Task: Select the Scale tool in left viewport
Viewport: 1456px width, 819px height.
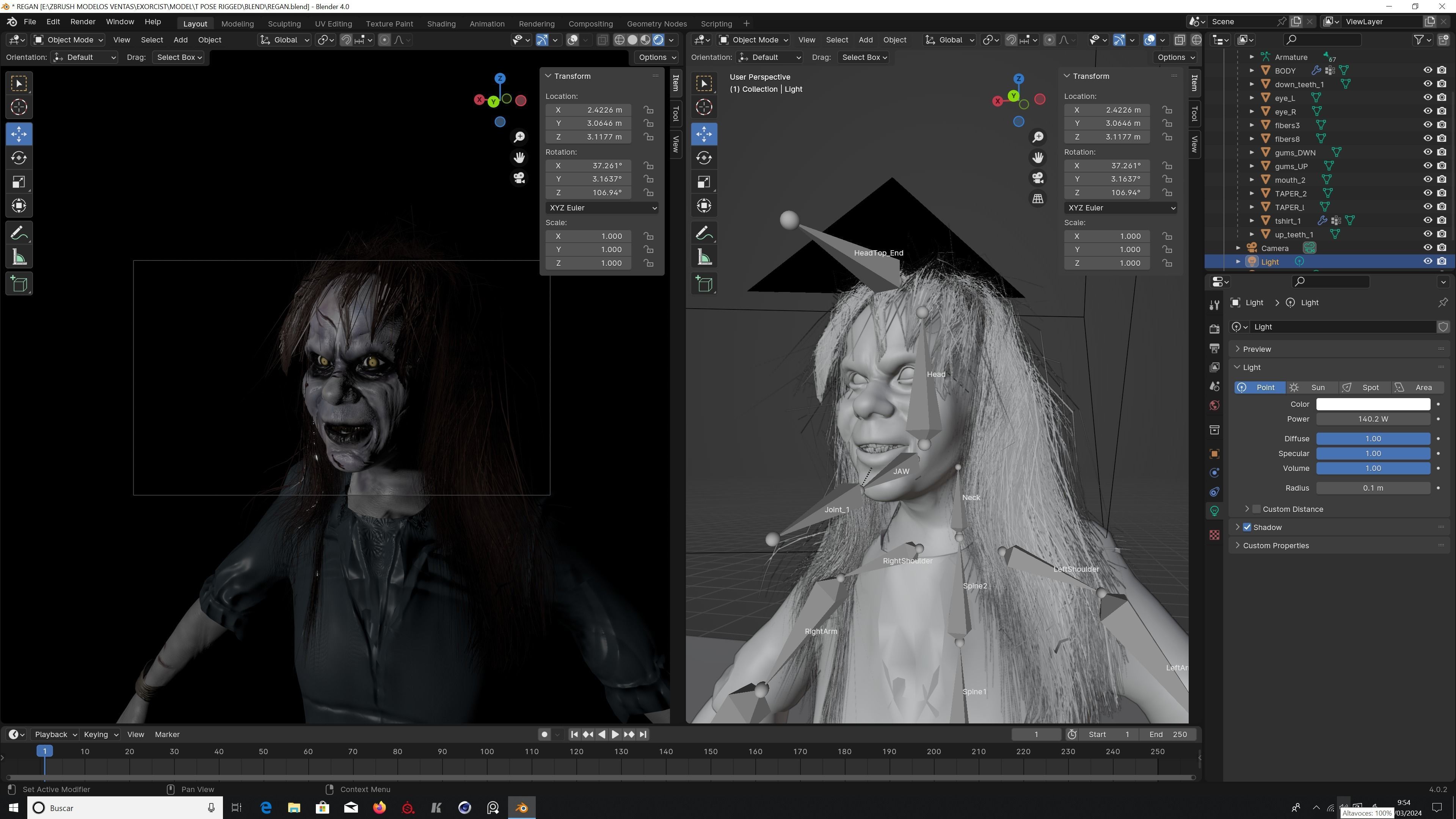Action: (19, 182)
